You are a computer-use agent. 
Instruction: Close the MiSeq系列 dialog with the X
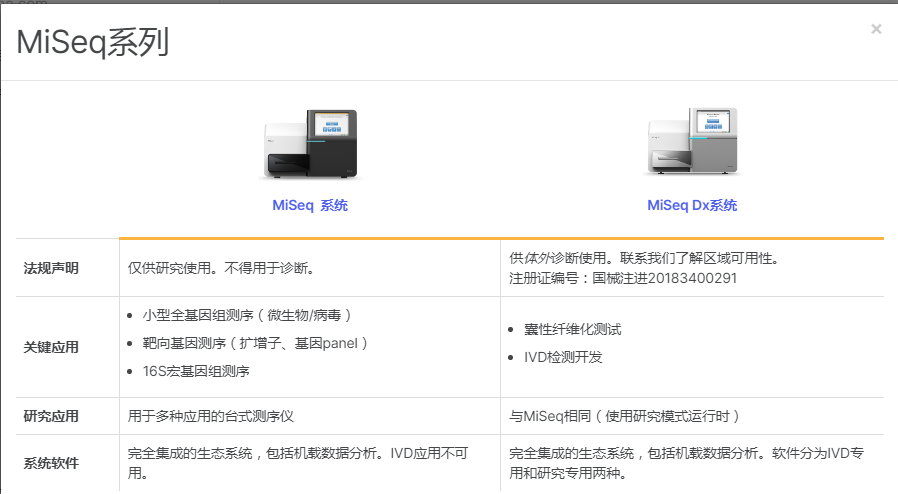coord(876,29)
